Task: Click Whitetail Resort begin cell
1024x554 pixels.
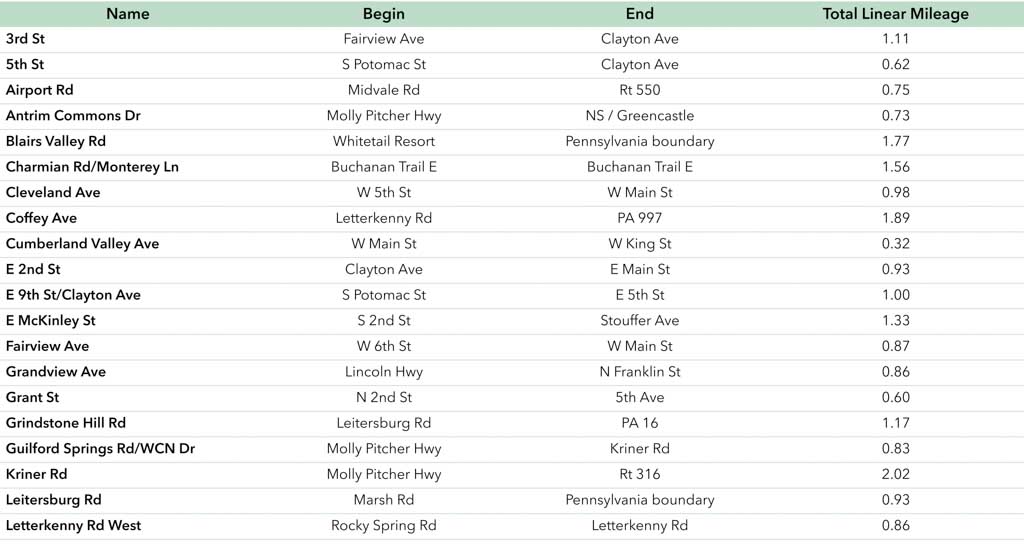Action: pos(384,141)
